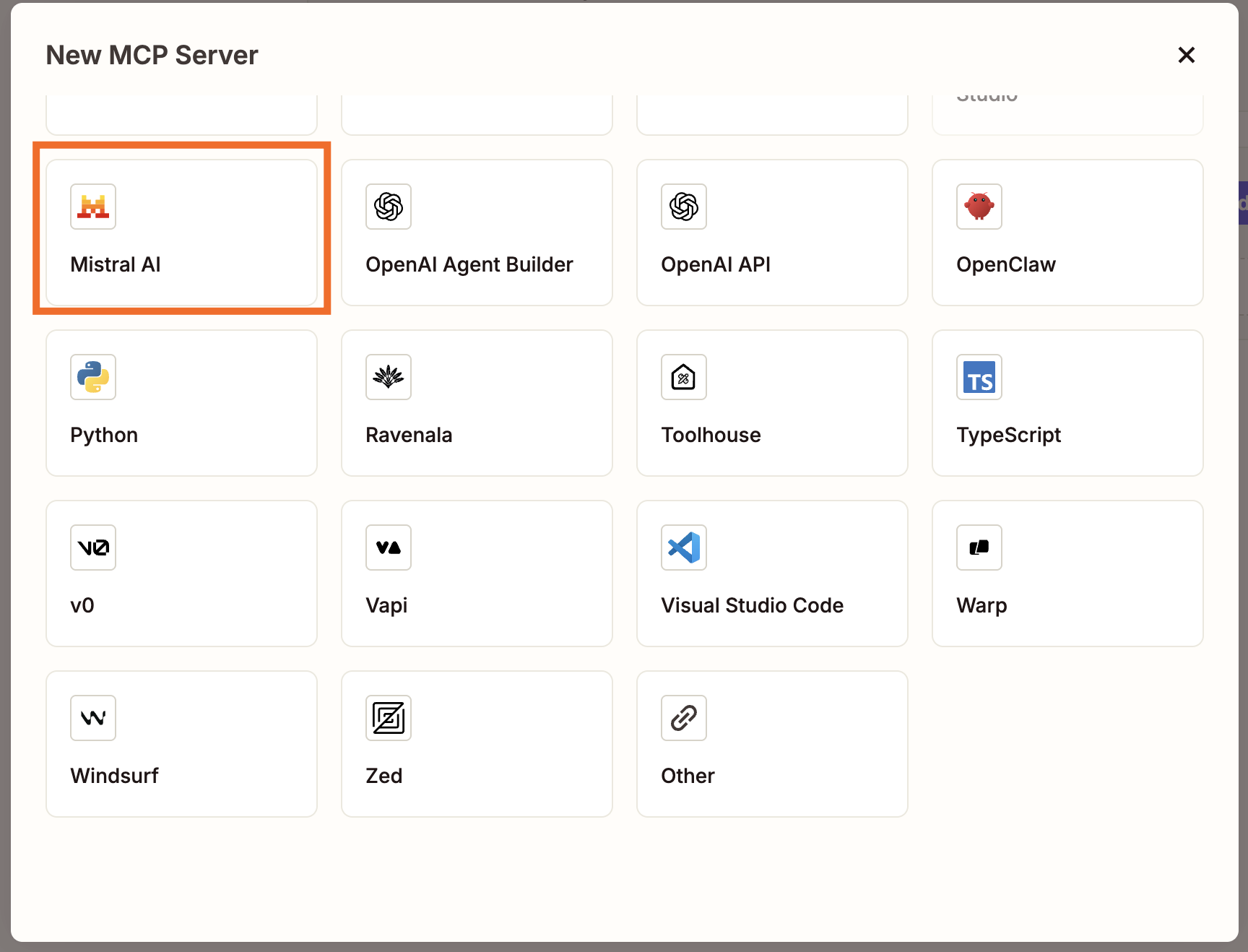Click the blue TypeScript TS icon
This screenshot has height=952, width=1248.
[x=979, y=377]
